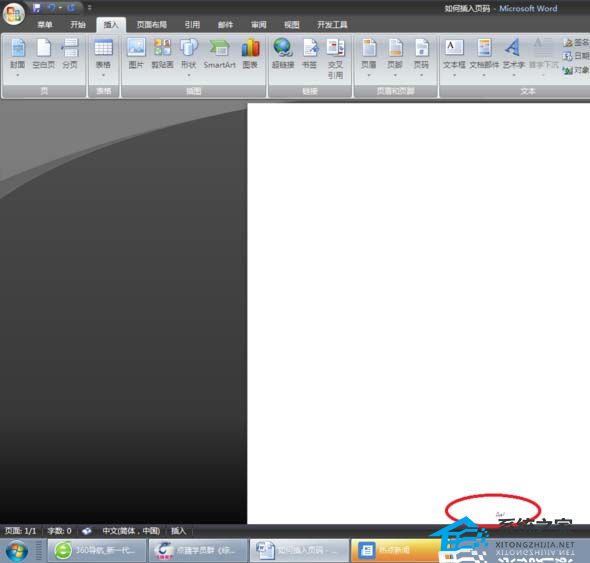Click the Bookmark (书签) icon
Screen dimensions: 590x563
point(310,48)
